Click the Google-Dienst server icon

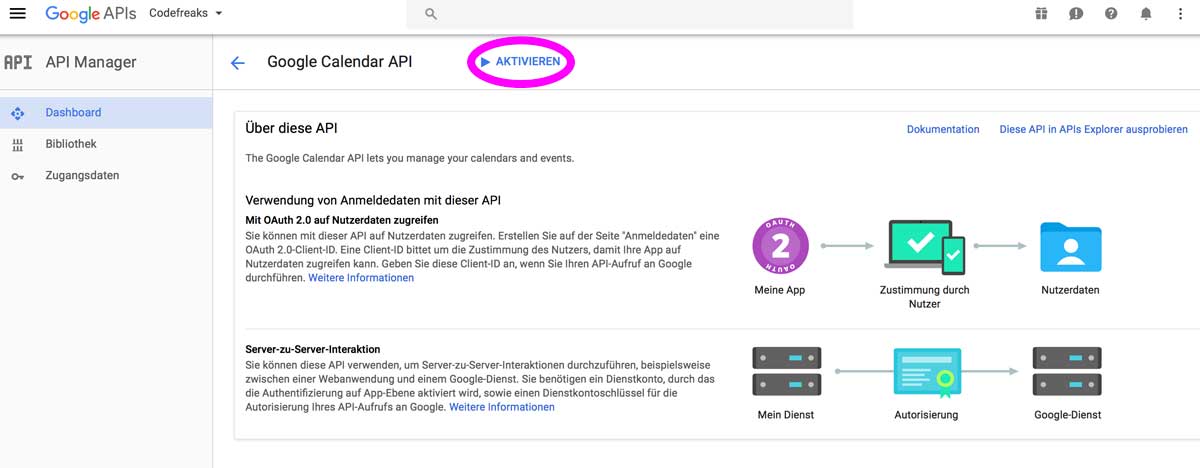coord(1067,371)
